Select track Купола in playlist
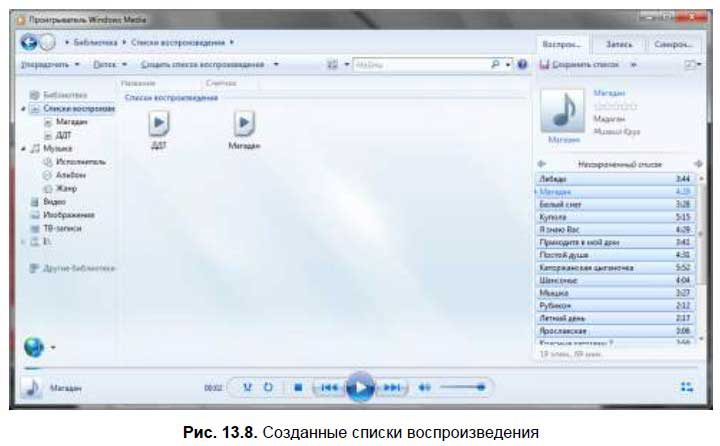Image resolution: width=720 pixels, height=446 pixels. pyautogui.click(x=615, y=217)
